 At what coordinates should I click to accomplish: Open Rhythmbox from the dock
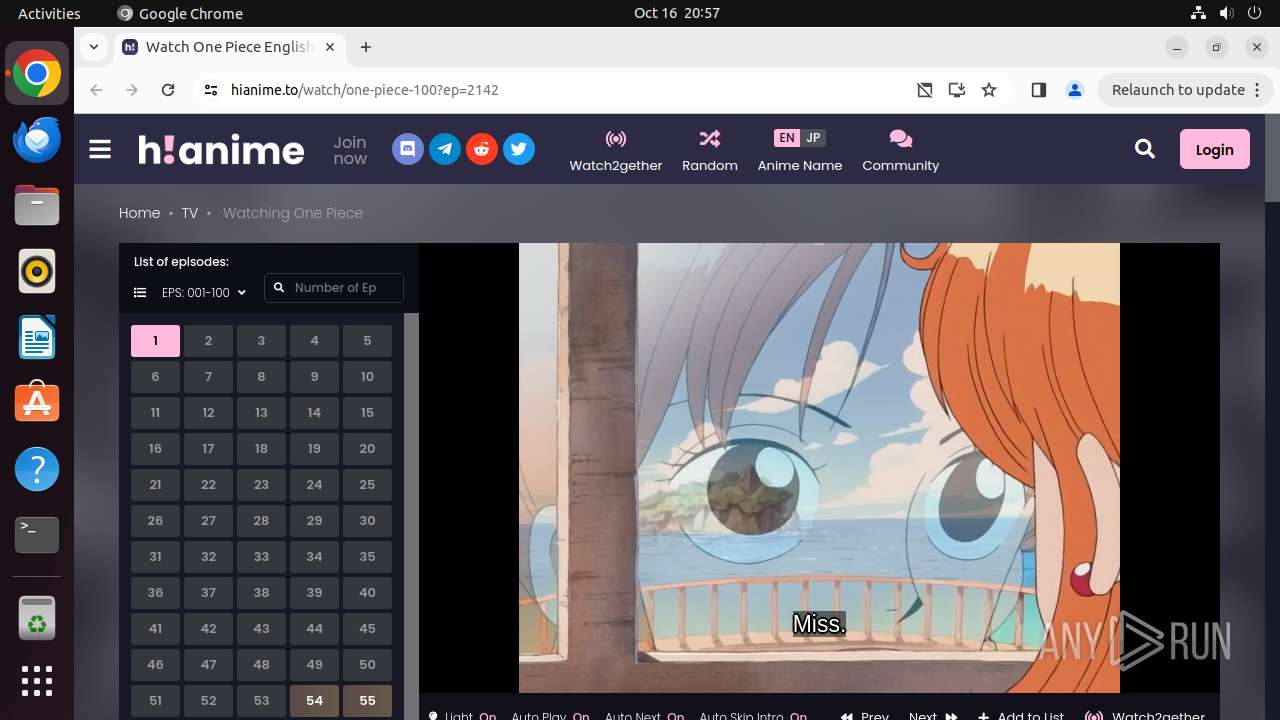pos(37,271)
